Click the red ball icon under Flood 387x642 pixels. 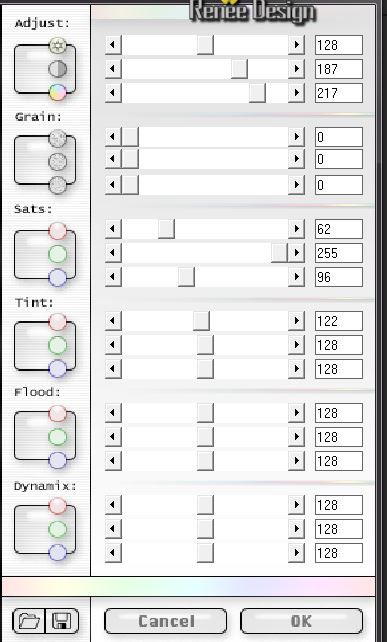[58, 414]
